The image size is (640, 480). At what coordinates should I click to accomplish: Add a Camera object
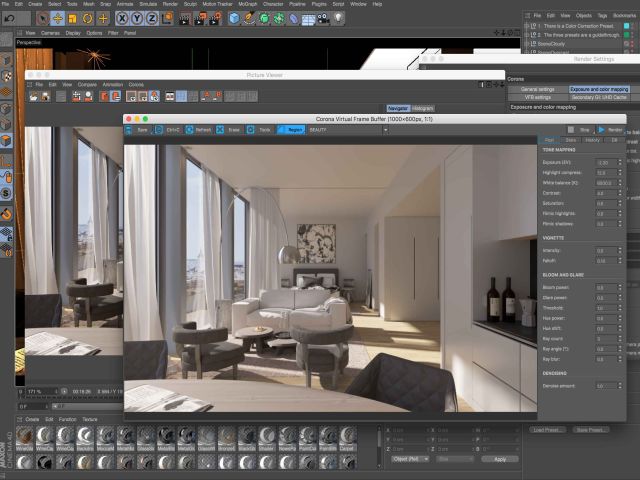[323, 18]
